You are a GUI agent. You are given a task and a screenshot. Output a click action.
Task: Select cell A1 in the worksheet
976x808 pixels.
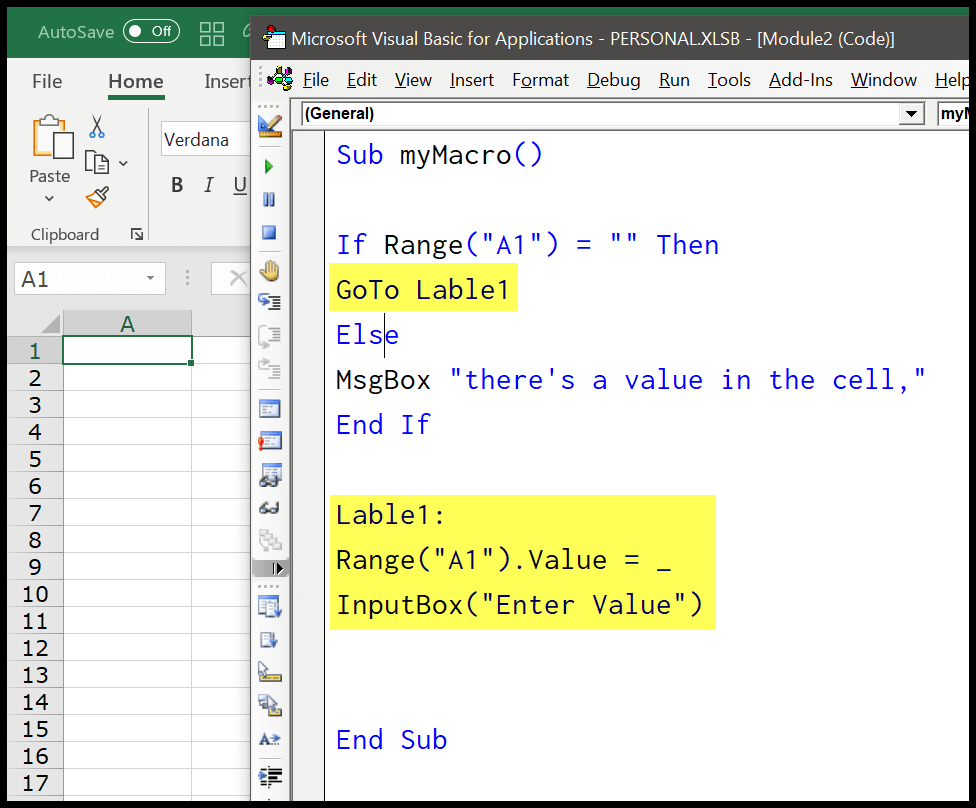point(127,351)
